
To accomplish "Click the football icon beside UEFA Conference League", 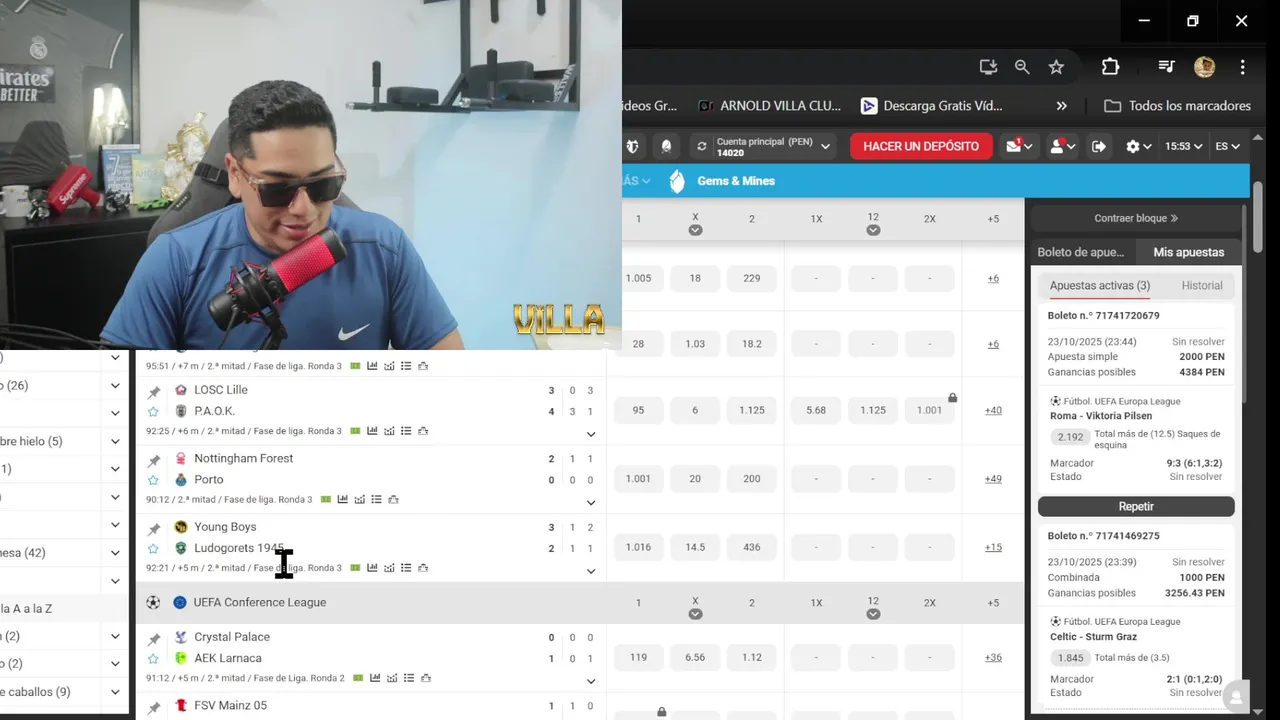I will [153, 602].
